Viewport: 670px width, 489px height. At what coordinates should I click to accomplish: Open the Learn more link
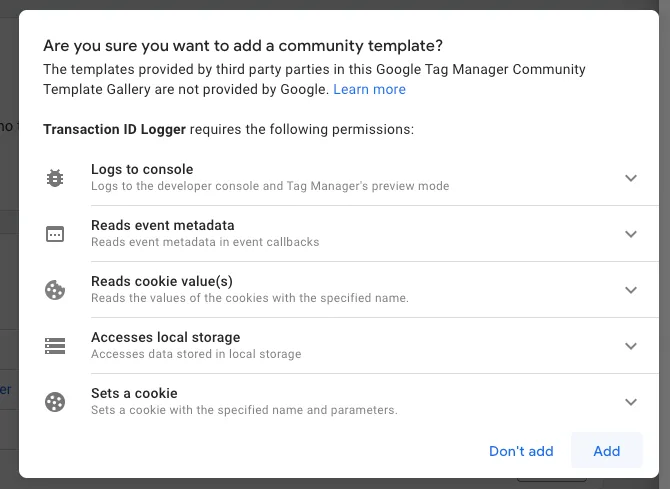click(x=369, y=89)
